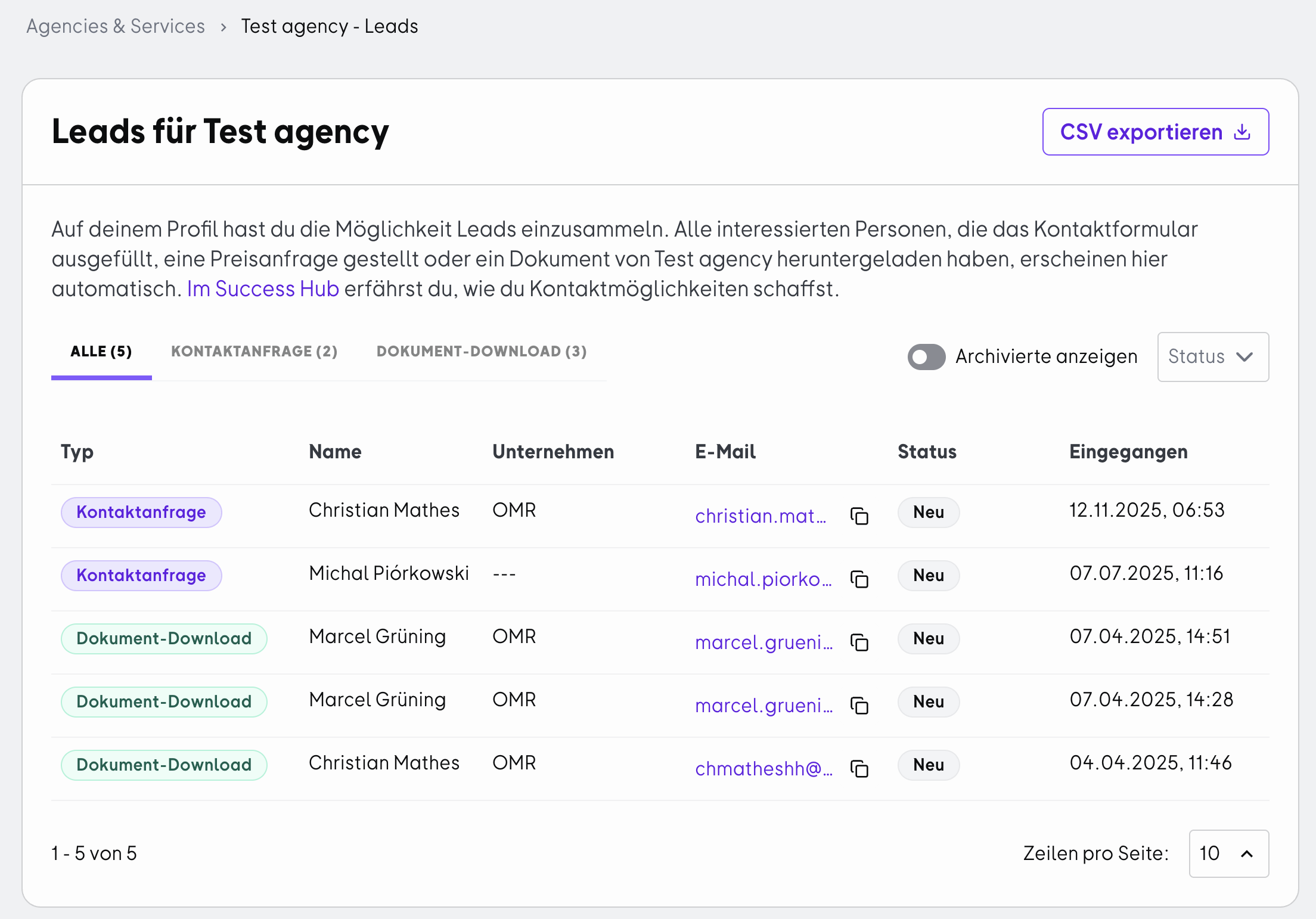
Task: Open the Status filter dropdown
Action: (1213, 356)
